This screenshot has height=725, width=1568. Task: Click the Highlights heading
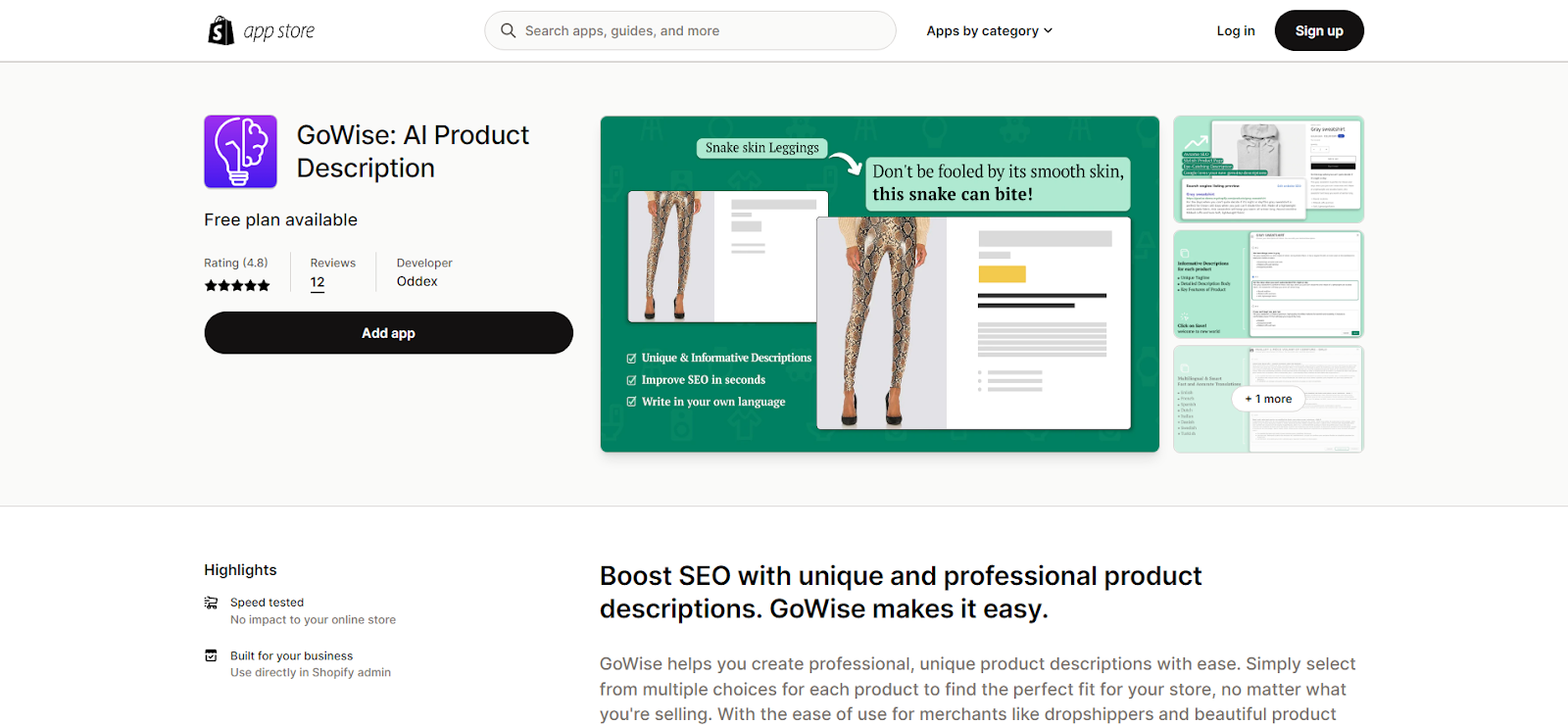click(x=240, y=570)
